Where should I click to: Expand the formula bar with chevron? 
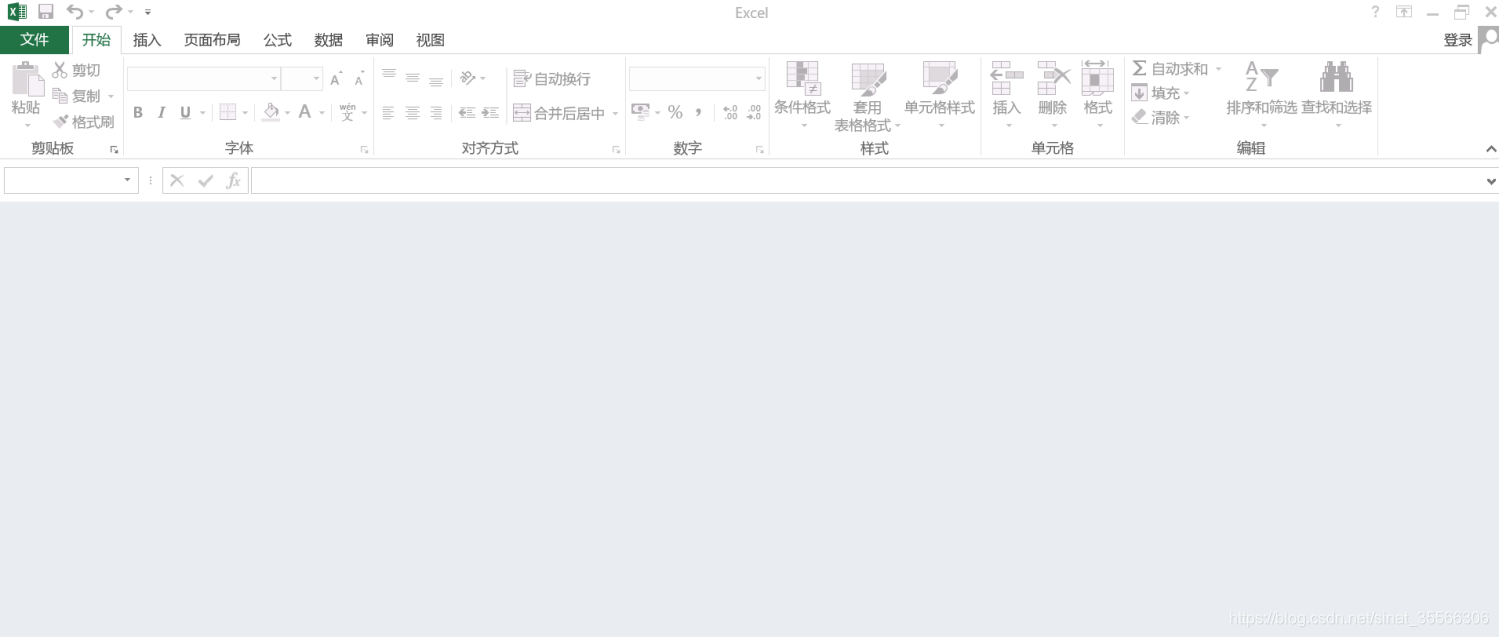[x=1491, y=181]
